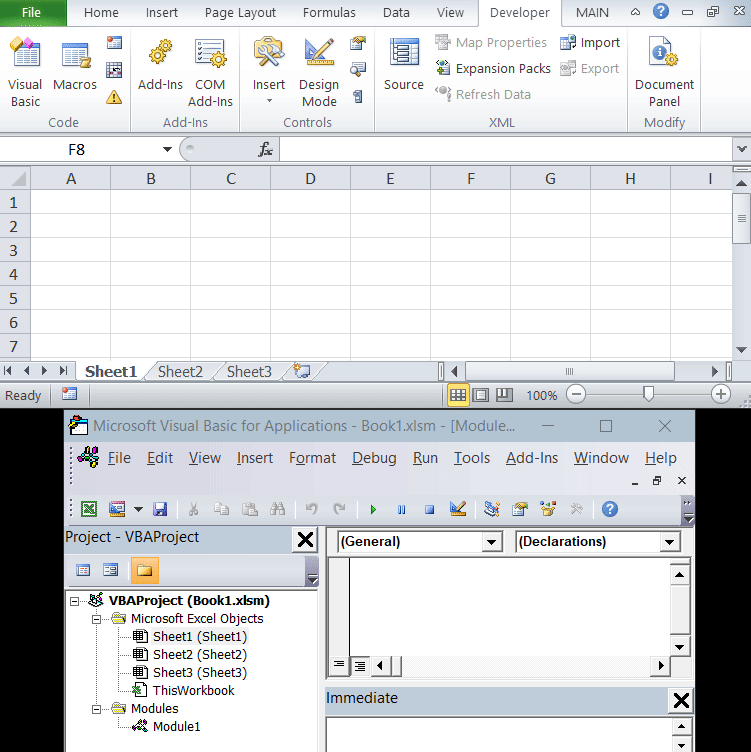
Task: Switch to Sheet2 tab
Action: point(180,372)
